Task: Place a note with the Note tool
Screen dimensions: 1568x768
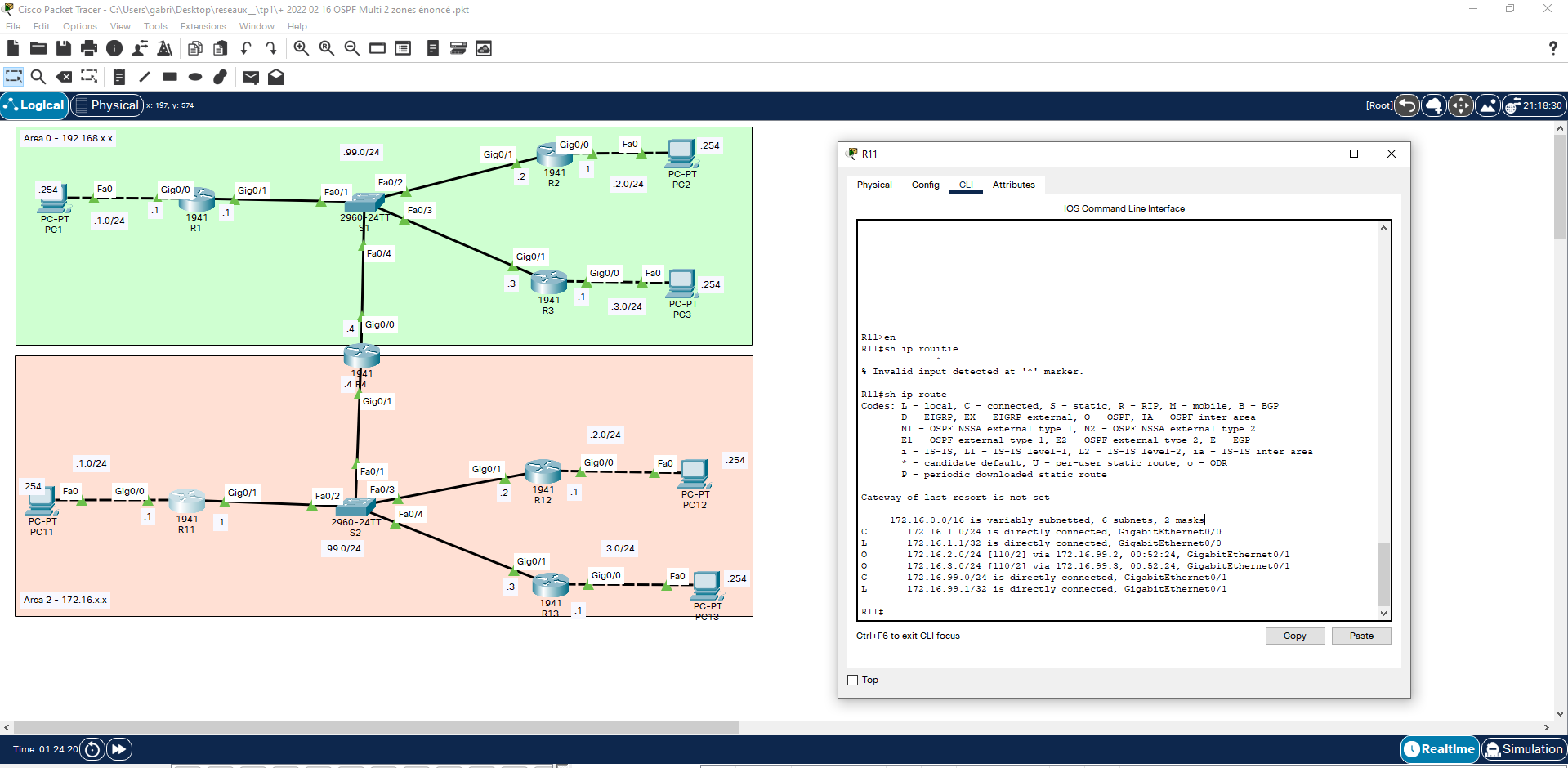Action: 119,77
